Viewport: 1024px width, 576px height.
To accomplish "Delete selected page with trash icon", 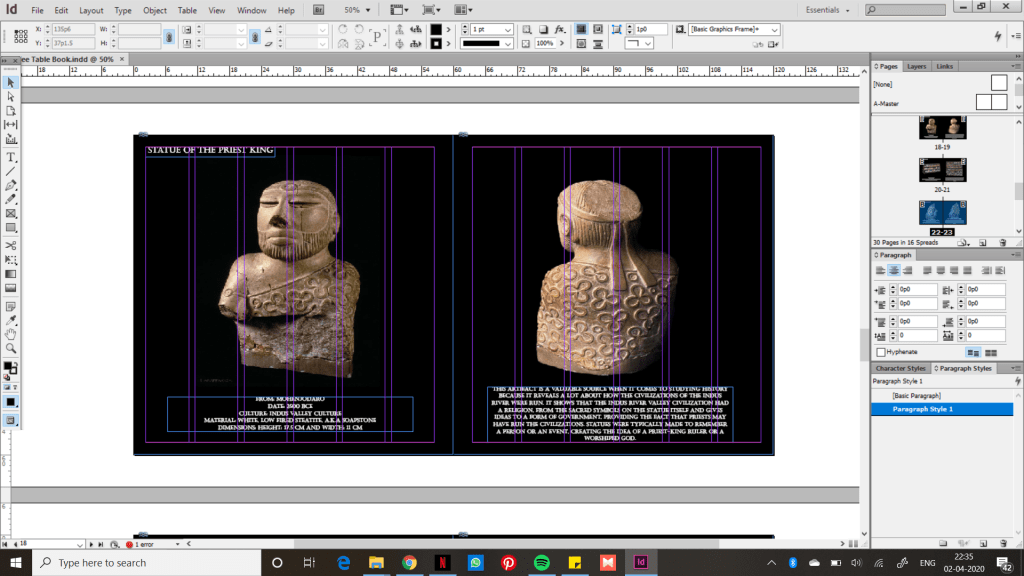I will (1003, 242).
